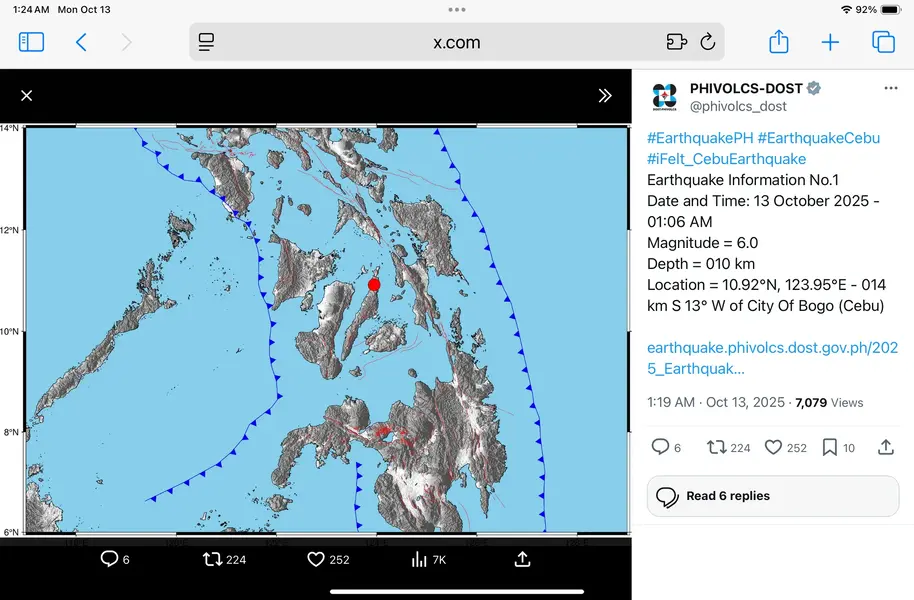Viewport: 914px width, 600px height.
Task: Open a new tab with plus
Action: [x=830, y=42]
